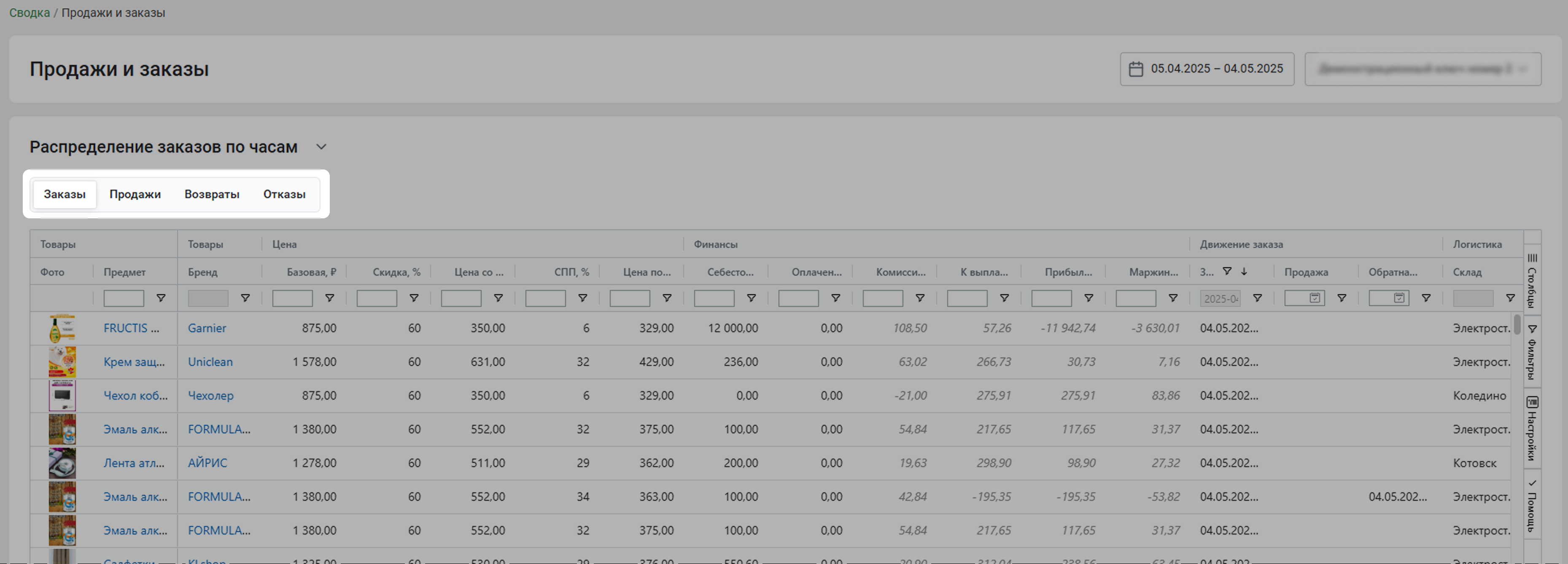Open filter menu for Обратна... column
The height and width of the screenshot is (564, 1568).
1425,298
